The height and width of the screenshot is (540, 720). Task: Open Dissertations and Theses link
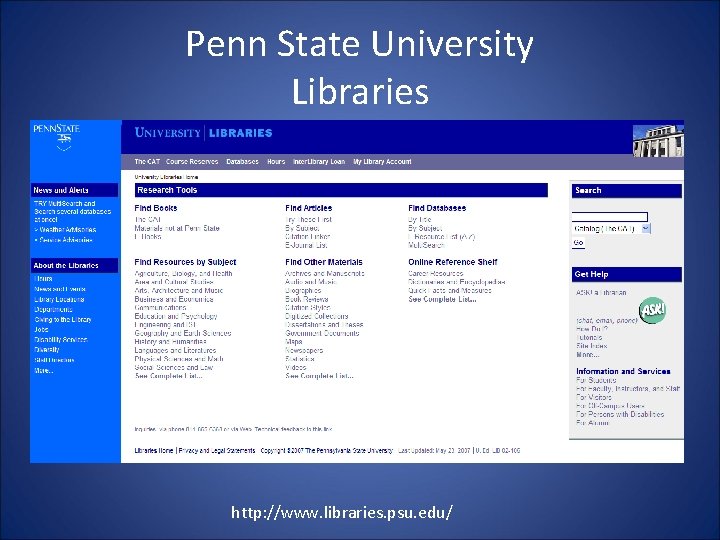pyautogui.click(x=324, y=325)
